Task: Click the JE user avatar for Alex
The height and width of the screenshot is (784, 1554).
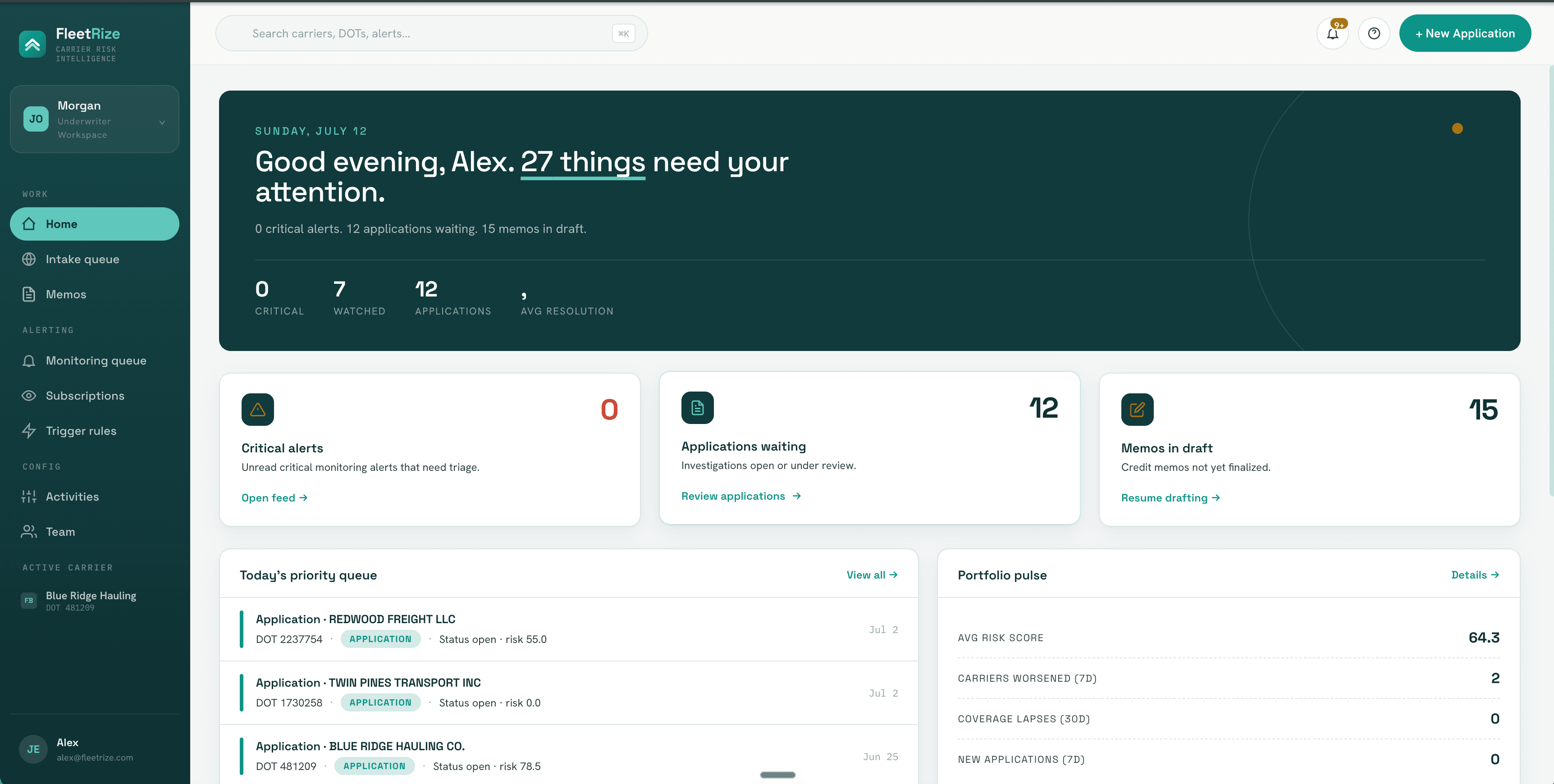Action: pyautogui.click(x=33, y=749)
